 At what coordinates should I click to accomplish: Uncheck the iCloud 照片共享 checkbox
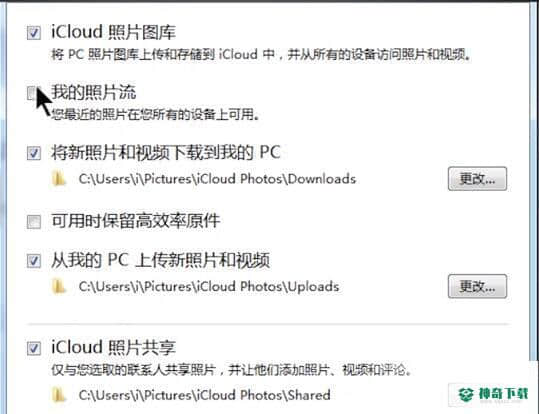coord(34,348)
